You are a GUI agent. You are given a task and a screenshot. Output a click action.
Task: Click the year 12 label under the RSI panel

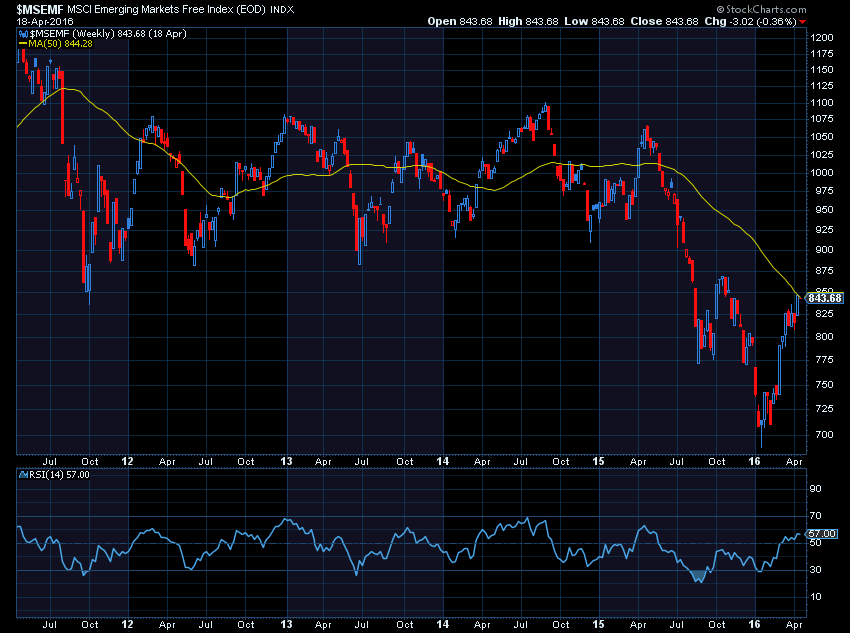[x=127, y=624]
